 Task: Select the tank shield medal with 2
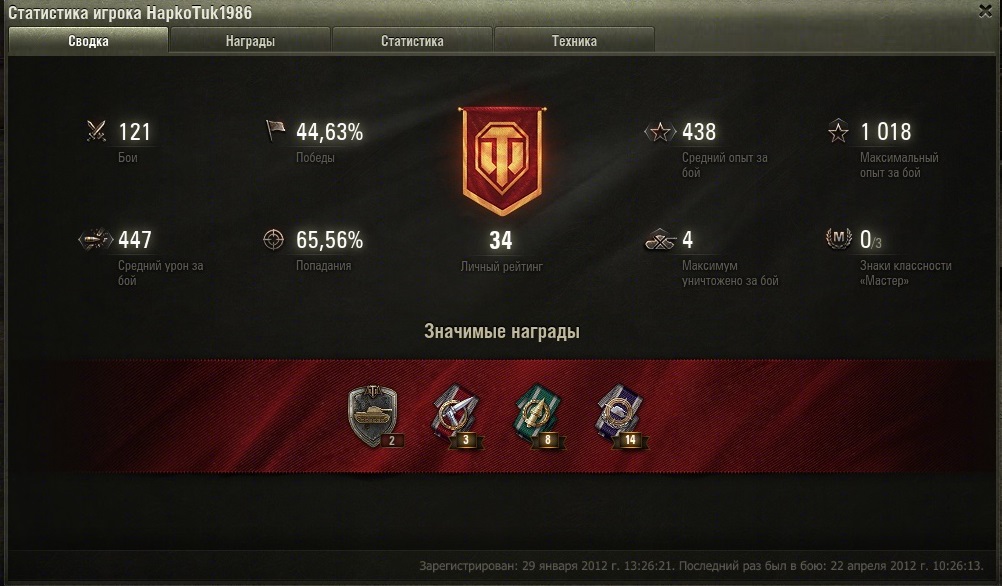pos(374,417)
